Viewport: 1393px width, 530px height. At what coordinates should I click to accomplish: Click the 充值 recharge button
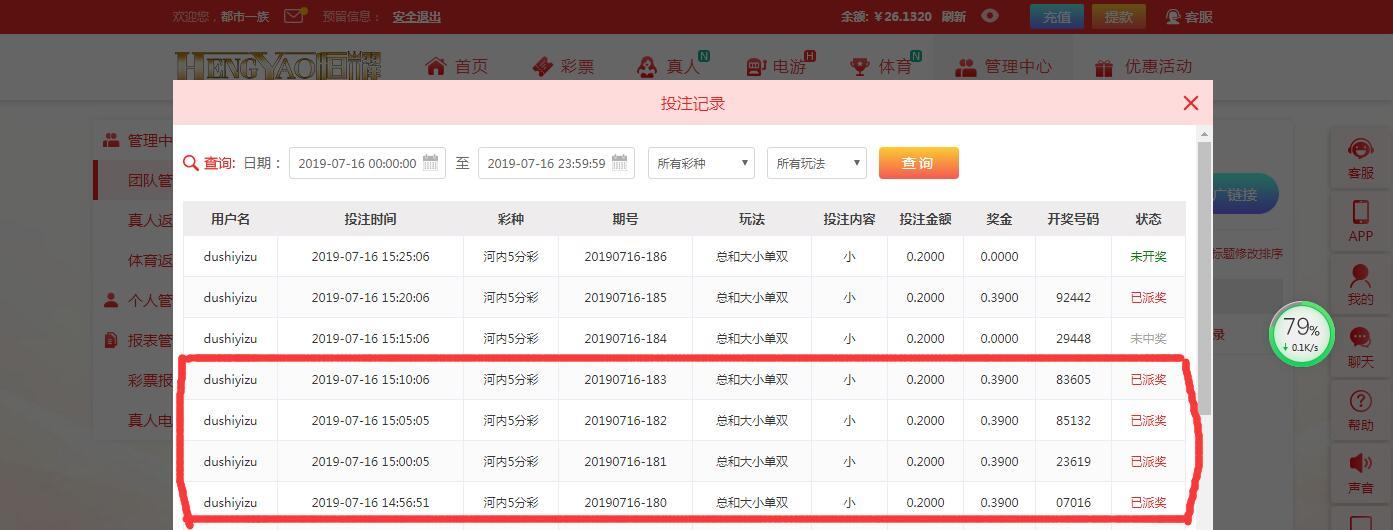click(1057, 16)
